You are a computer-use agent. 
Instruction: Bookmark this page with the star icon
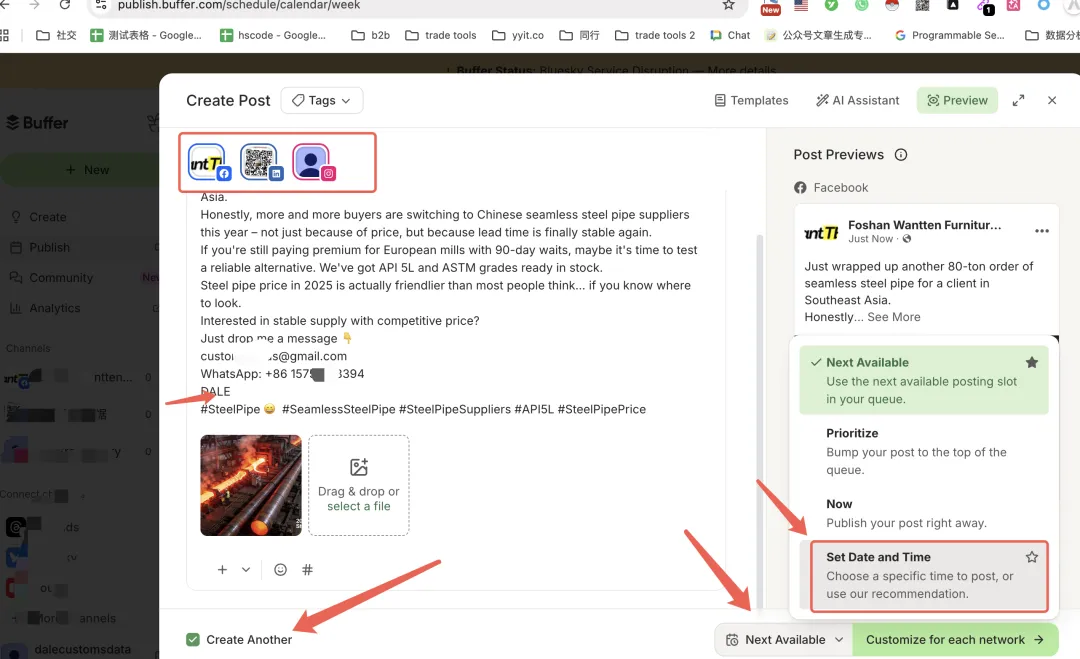point(728,6)
